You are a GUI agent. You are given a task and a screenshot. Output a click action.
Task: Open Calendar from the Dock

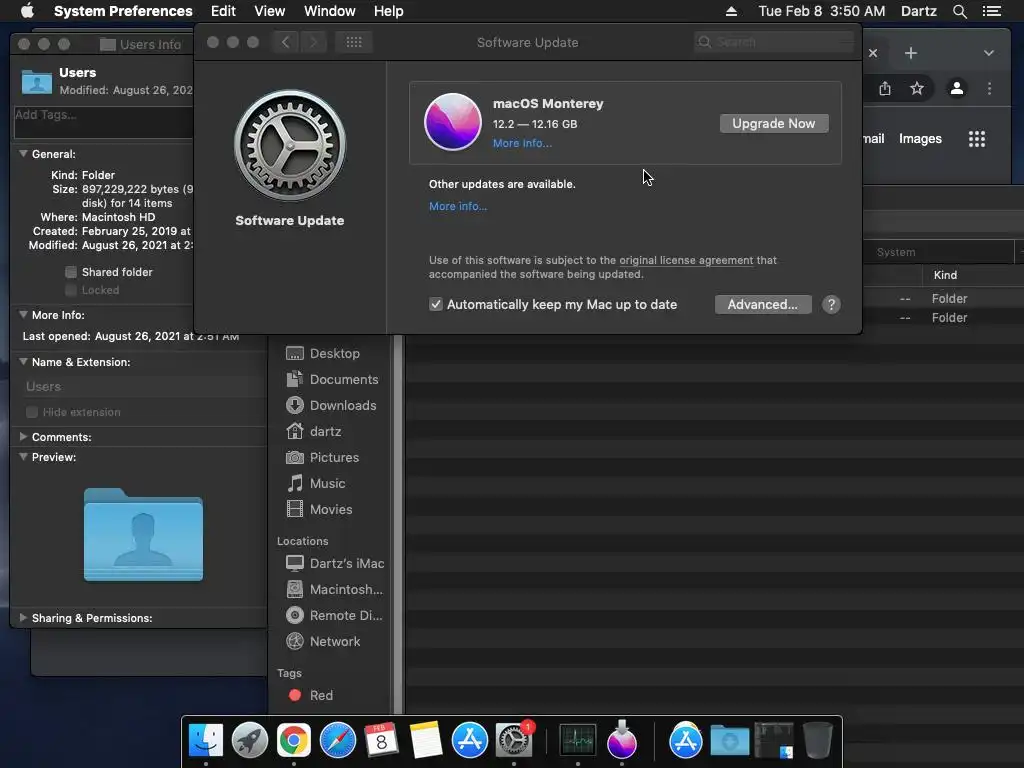click(381, 741)
